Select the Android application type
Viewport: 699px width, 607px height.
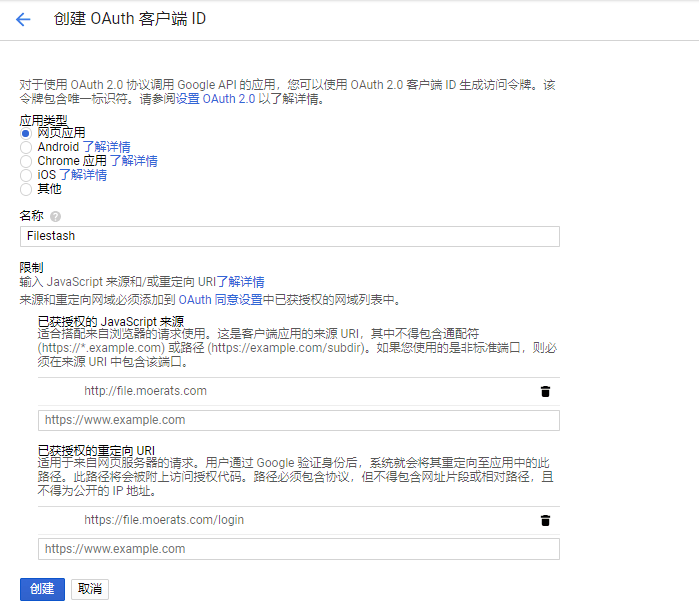pos(26,147)
